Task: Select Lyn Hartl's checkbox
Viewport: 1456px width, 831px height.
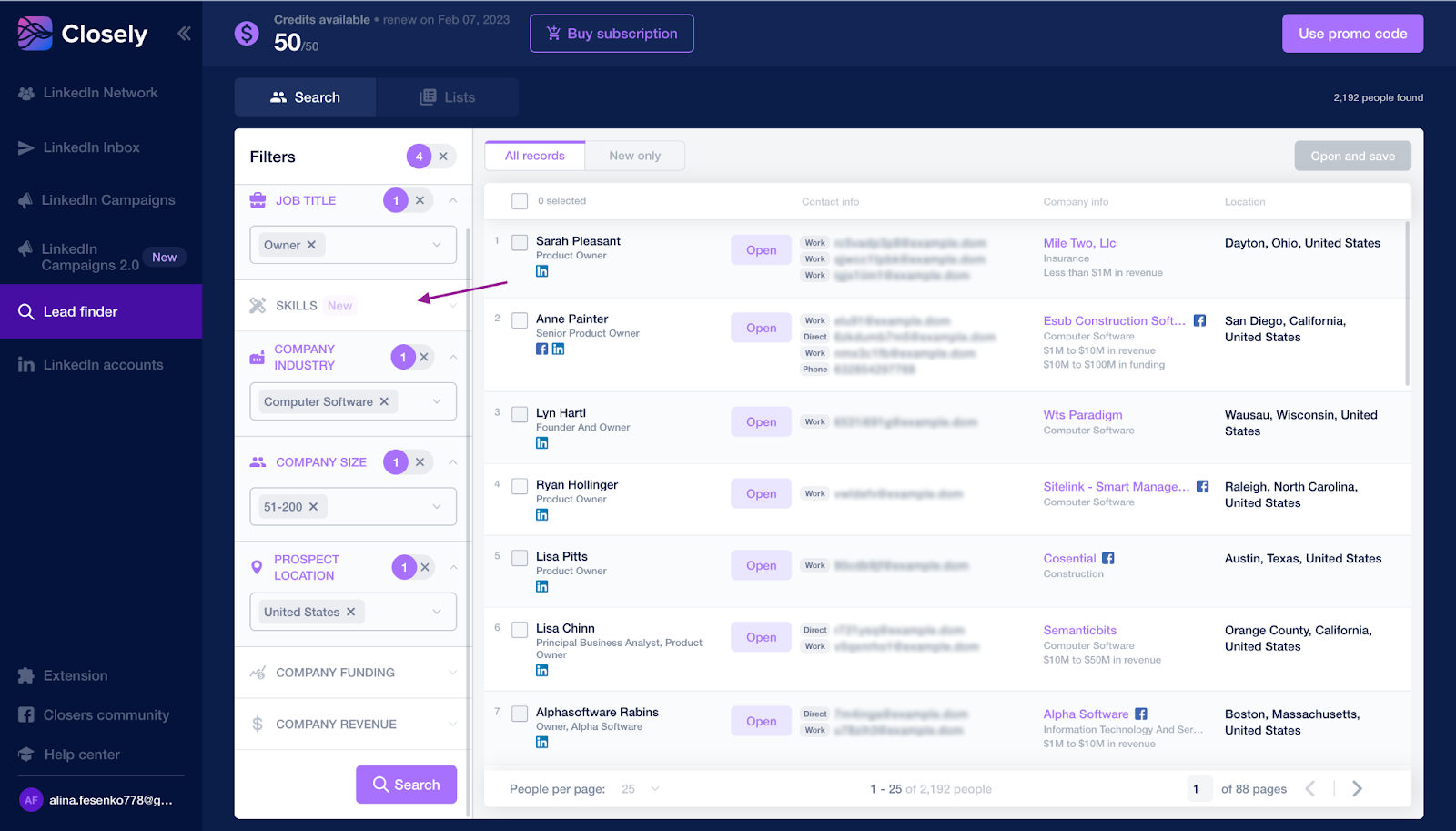Action: 520,414
